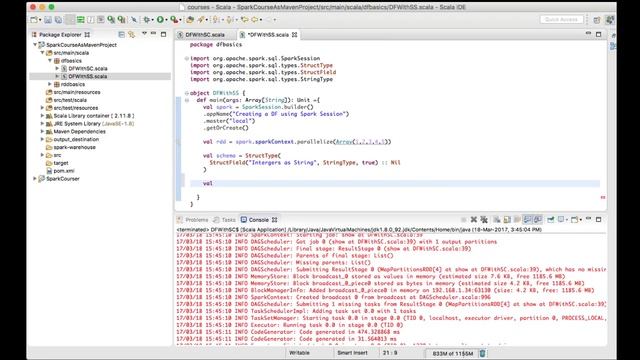Expand the rddbasics package
This screenshot has width=640, height=360.
[x=50, y=84]
